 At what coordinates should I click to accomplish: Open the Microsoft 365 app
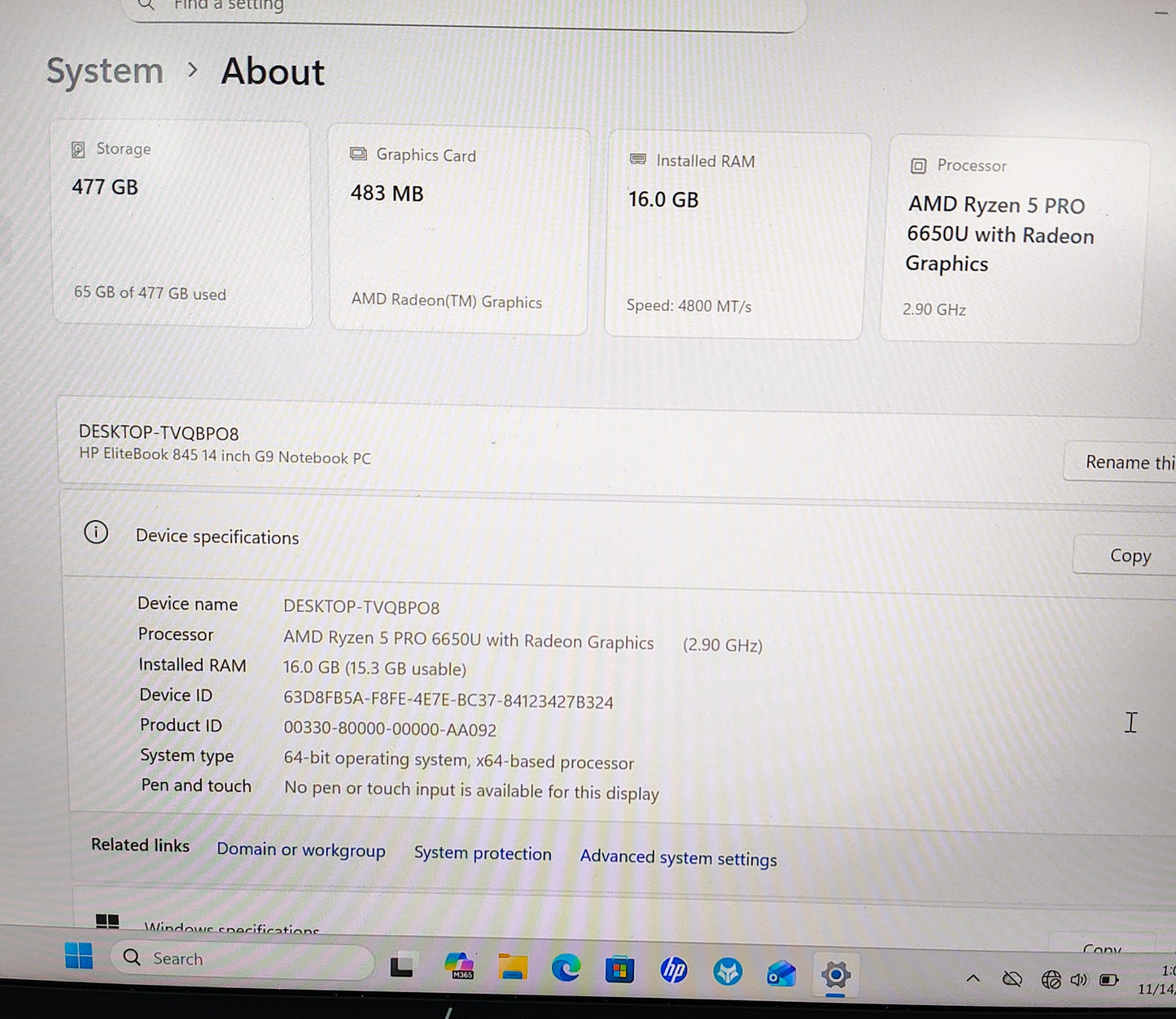point(460,969)
